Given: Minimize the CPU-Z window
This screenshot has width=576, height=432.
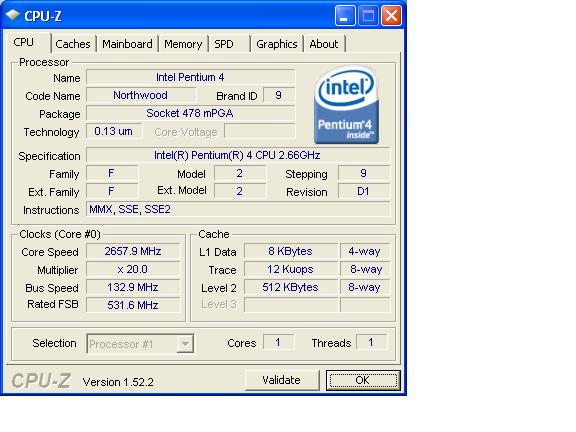Looking at the screenshot, I should click(x=345, y=15).
